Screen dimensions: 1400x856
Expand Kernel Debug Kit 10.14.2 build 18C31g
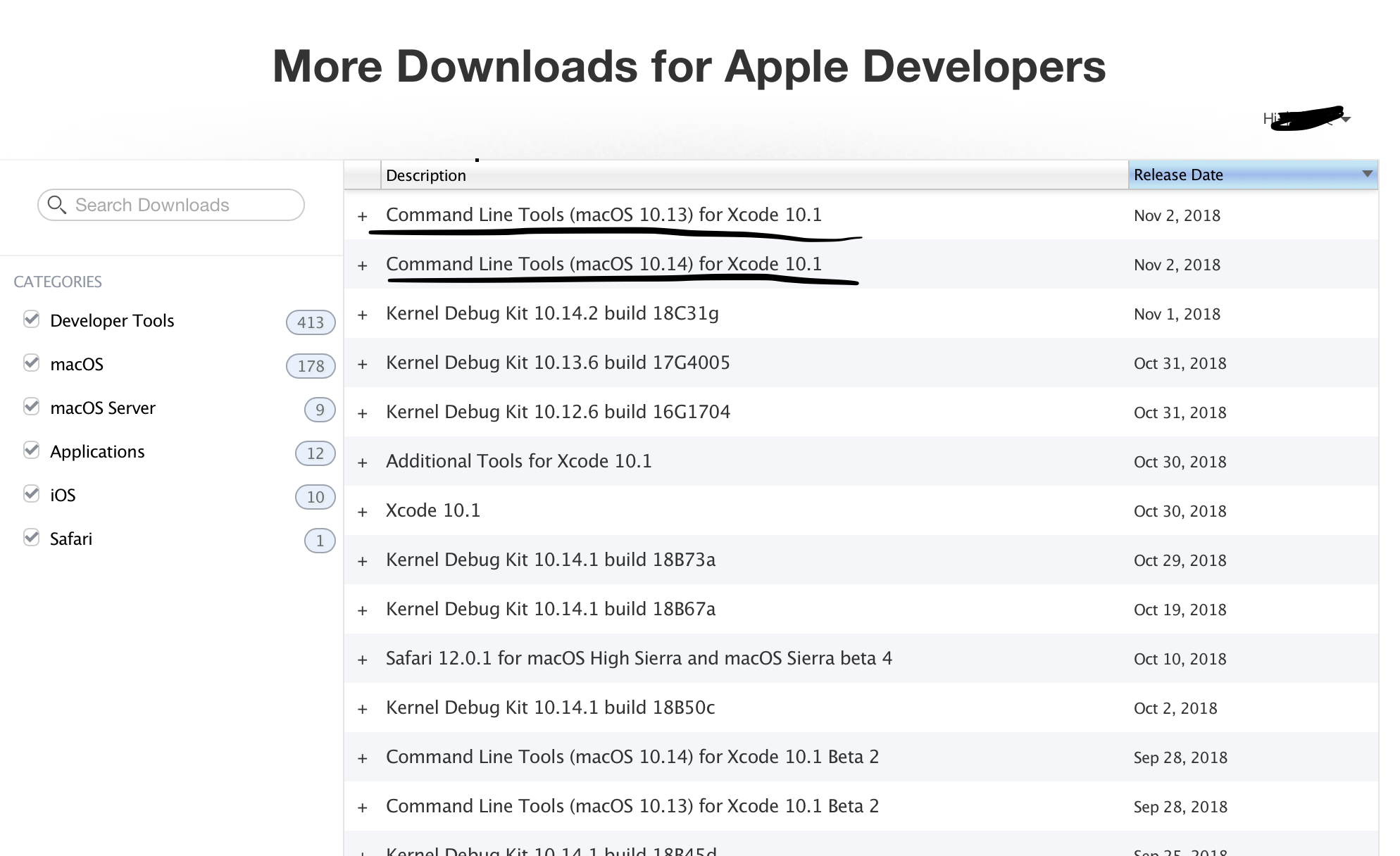[363, 315]
